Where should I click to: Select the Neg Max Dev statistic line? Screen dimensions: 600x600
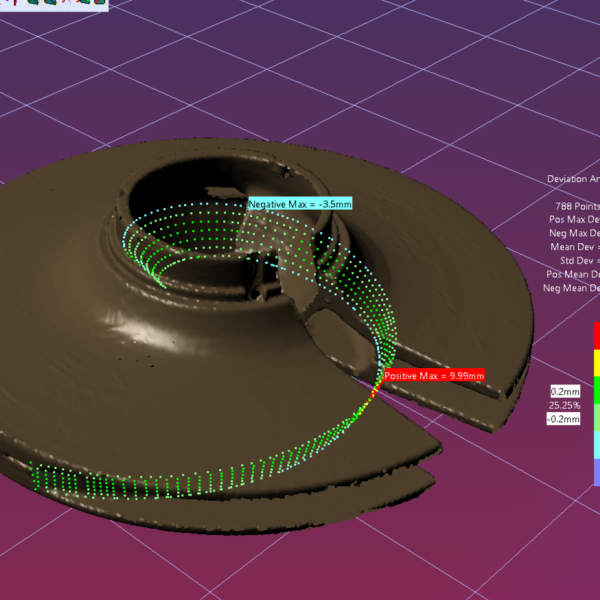pyautogui.click(x=574, y=232)
